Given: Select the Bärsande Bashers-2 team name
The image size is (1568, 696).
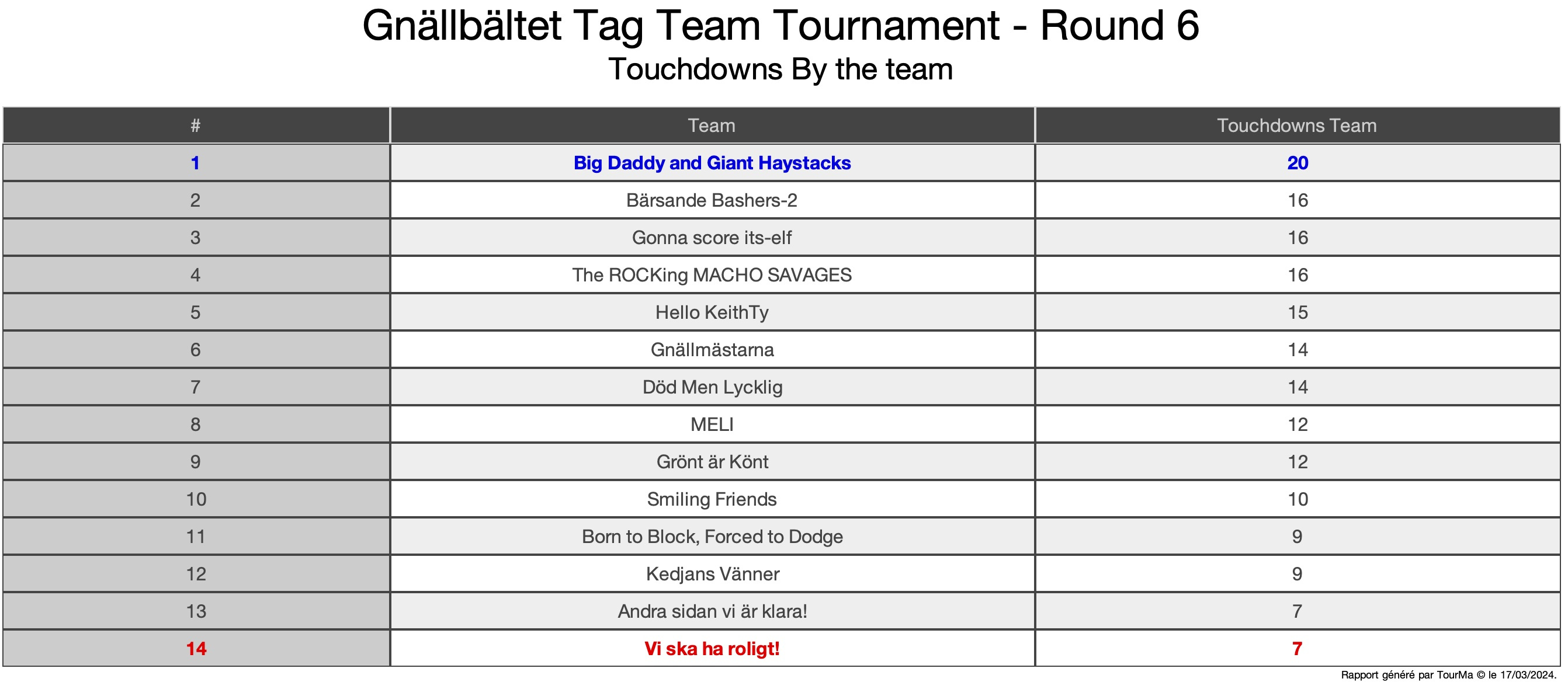Looking at the screenshot, I should coord(712,200).
